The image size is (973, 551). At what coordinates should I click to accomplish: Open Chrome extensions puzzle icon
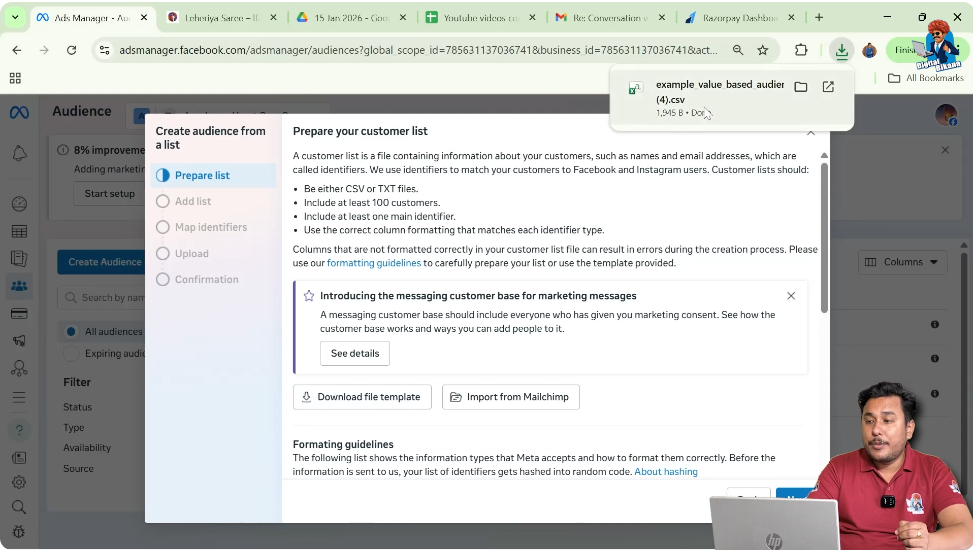click(x=801, y=50)
